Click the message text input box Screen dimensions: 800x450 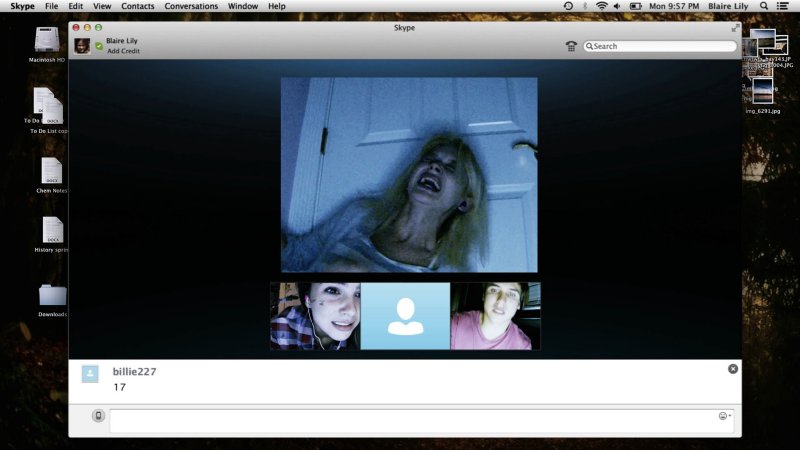point(412,421)
